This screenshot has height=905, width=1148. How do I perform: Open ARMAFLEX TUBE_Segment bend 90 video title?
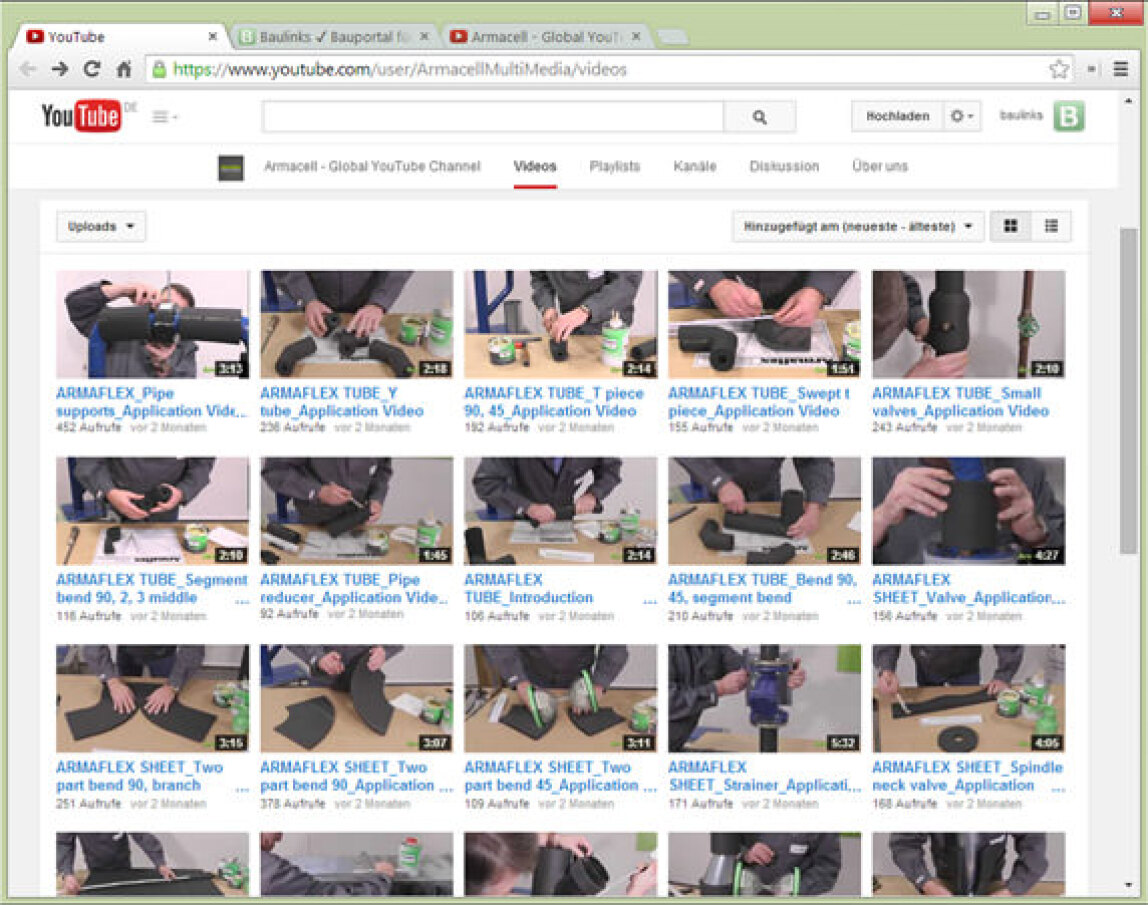point(152,589)
